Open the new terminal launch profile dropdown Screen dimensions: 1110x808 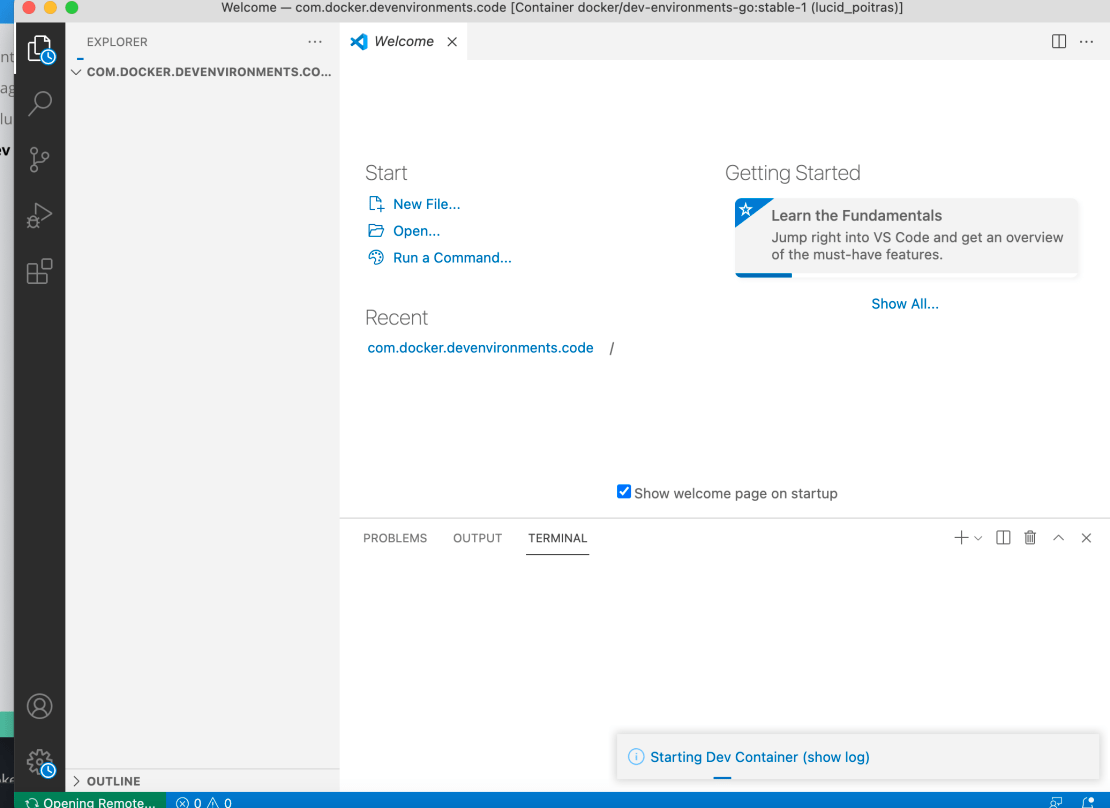978,538
